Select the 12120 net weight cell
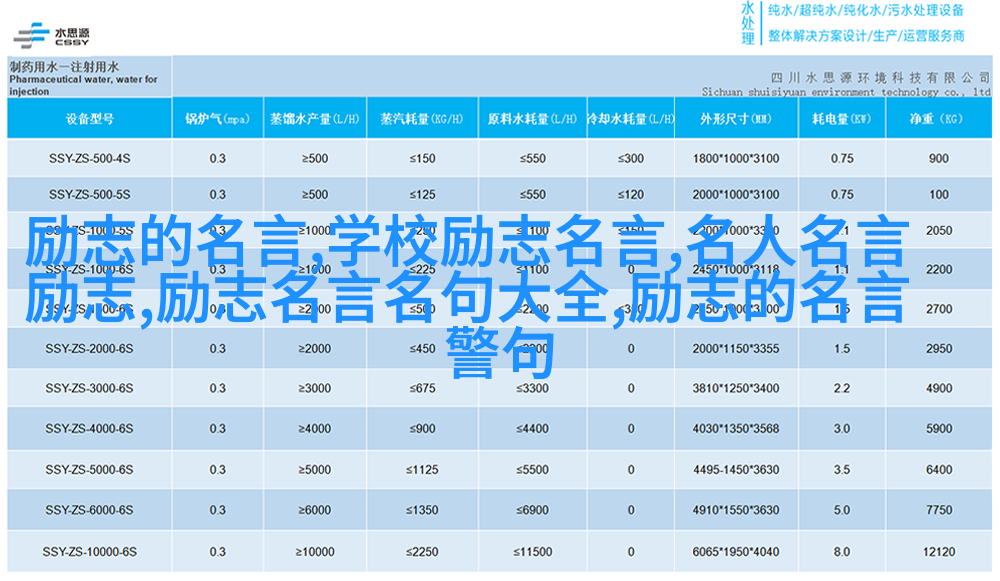Viewport: 1000px width, 581px height. pyautogui.click(x=938, y=551)
